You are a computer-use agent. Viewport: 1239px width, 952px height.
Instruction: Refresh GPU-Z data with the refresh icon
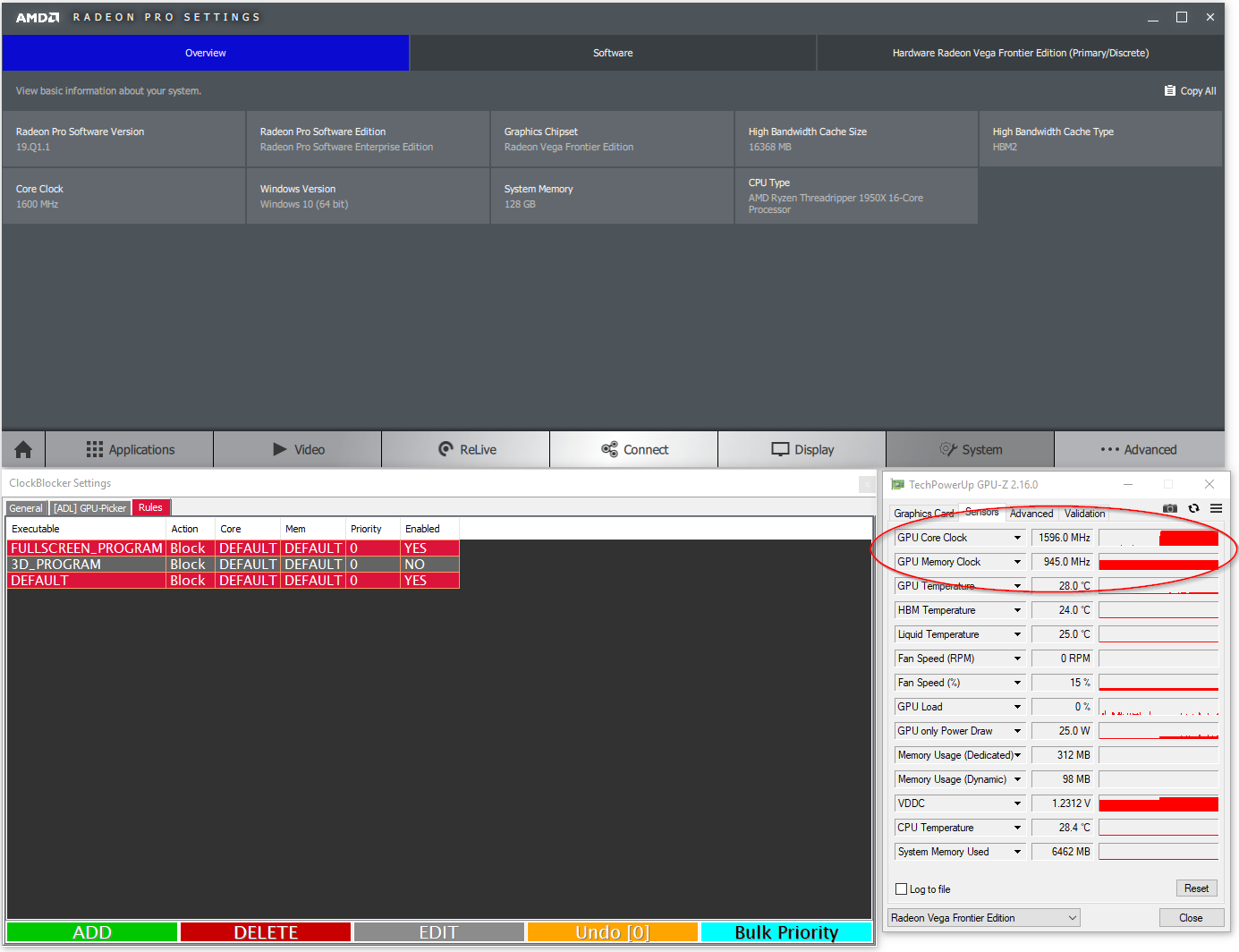[1193, 507]
